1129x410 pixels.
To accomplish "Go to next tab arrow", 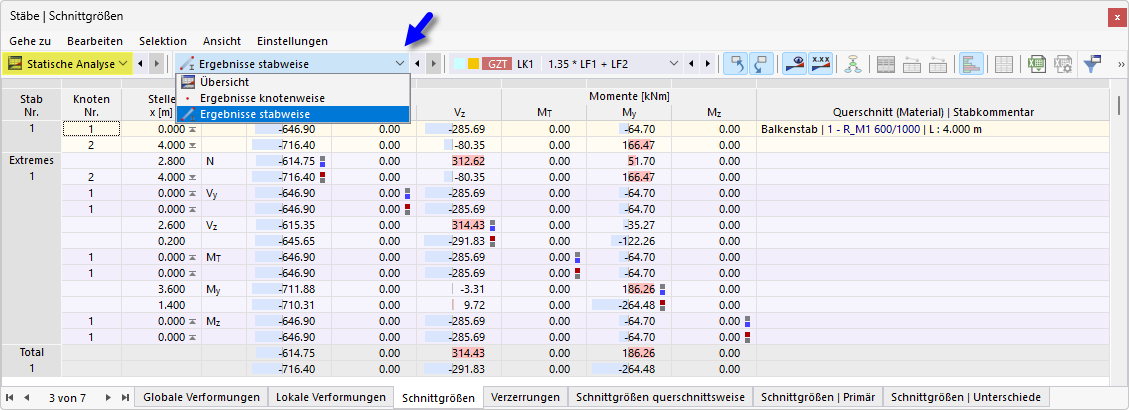I will [109, 397].
